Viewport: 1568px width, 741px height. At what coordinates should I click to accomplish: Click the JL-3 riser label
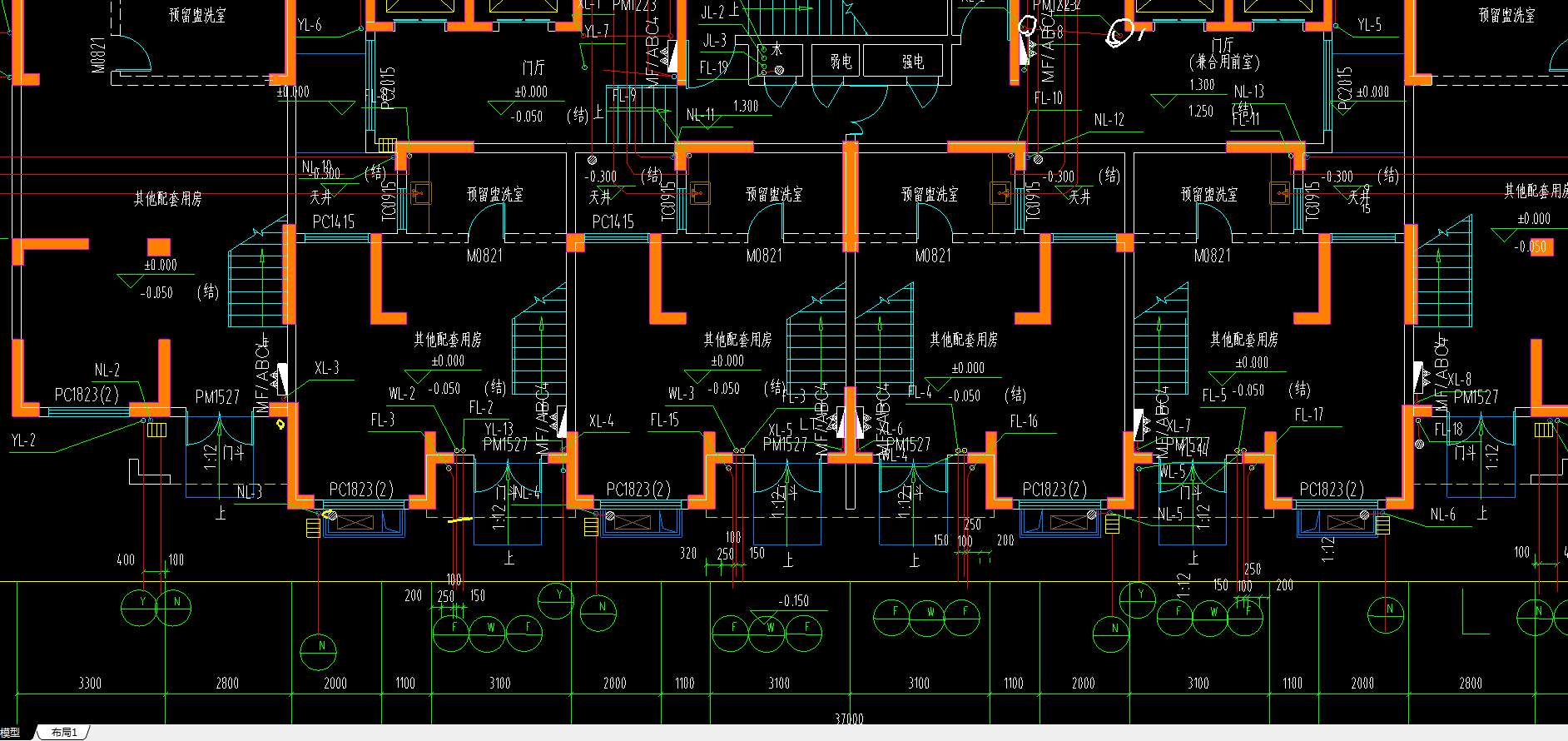pos(715,40)
